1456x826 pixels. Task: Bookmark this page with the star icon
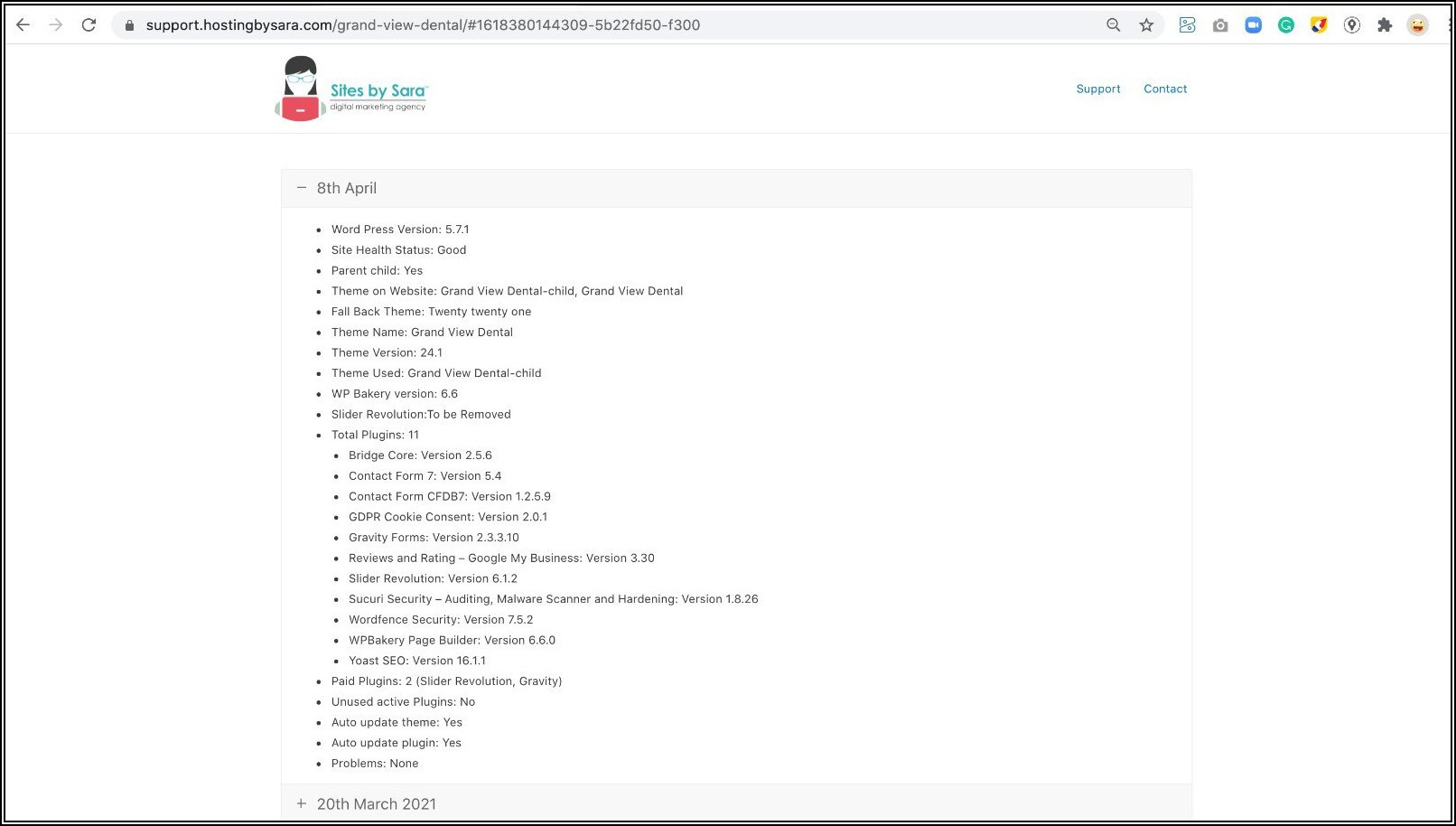1146,25
